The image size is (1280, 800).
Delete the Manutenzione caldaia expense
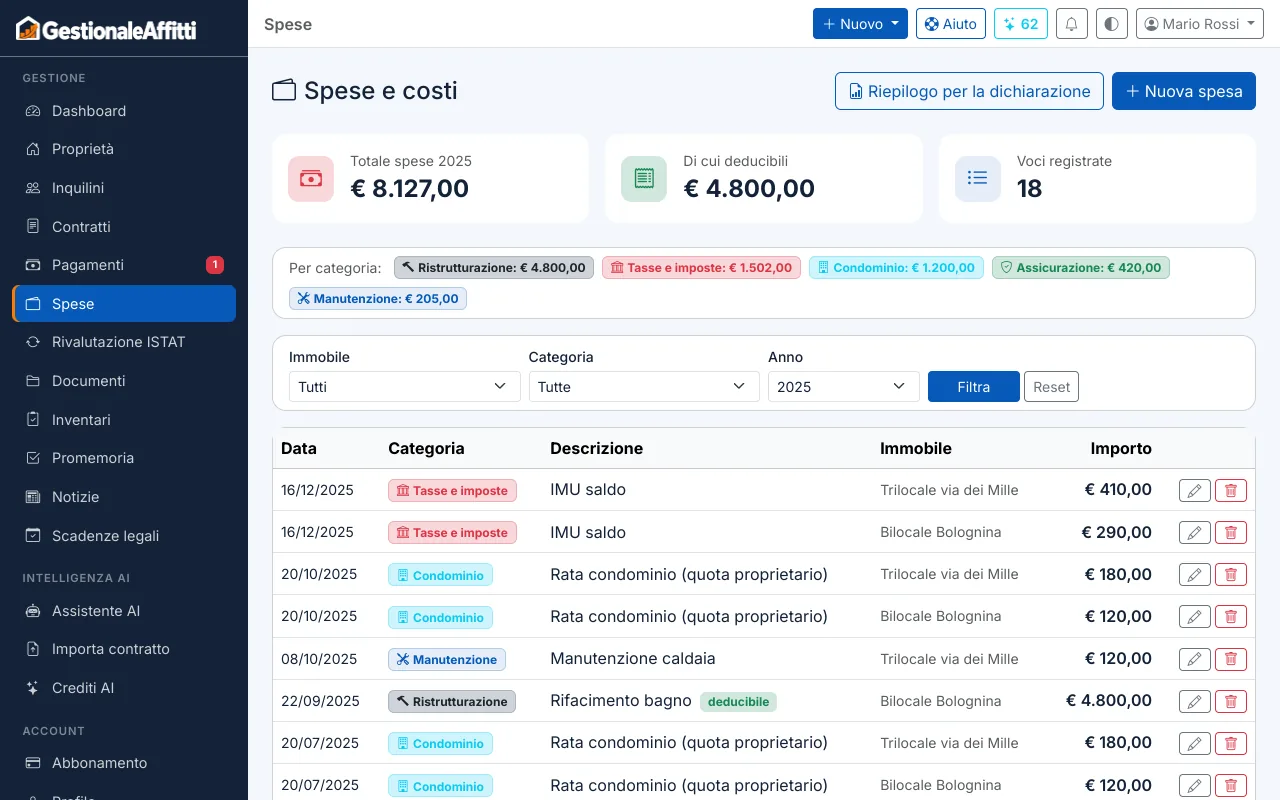(x=1231, y=659)
